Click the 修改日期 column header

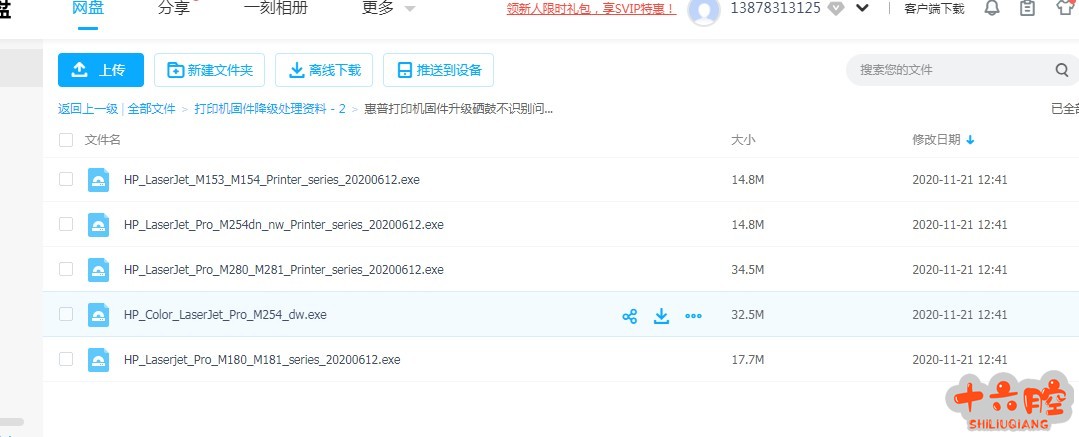[936, 140]
